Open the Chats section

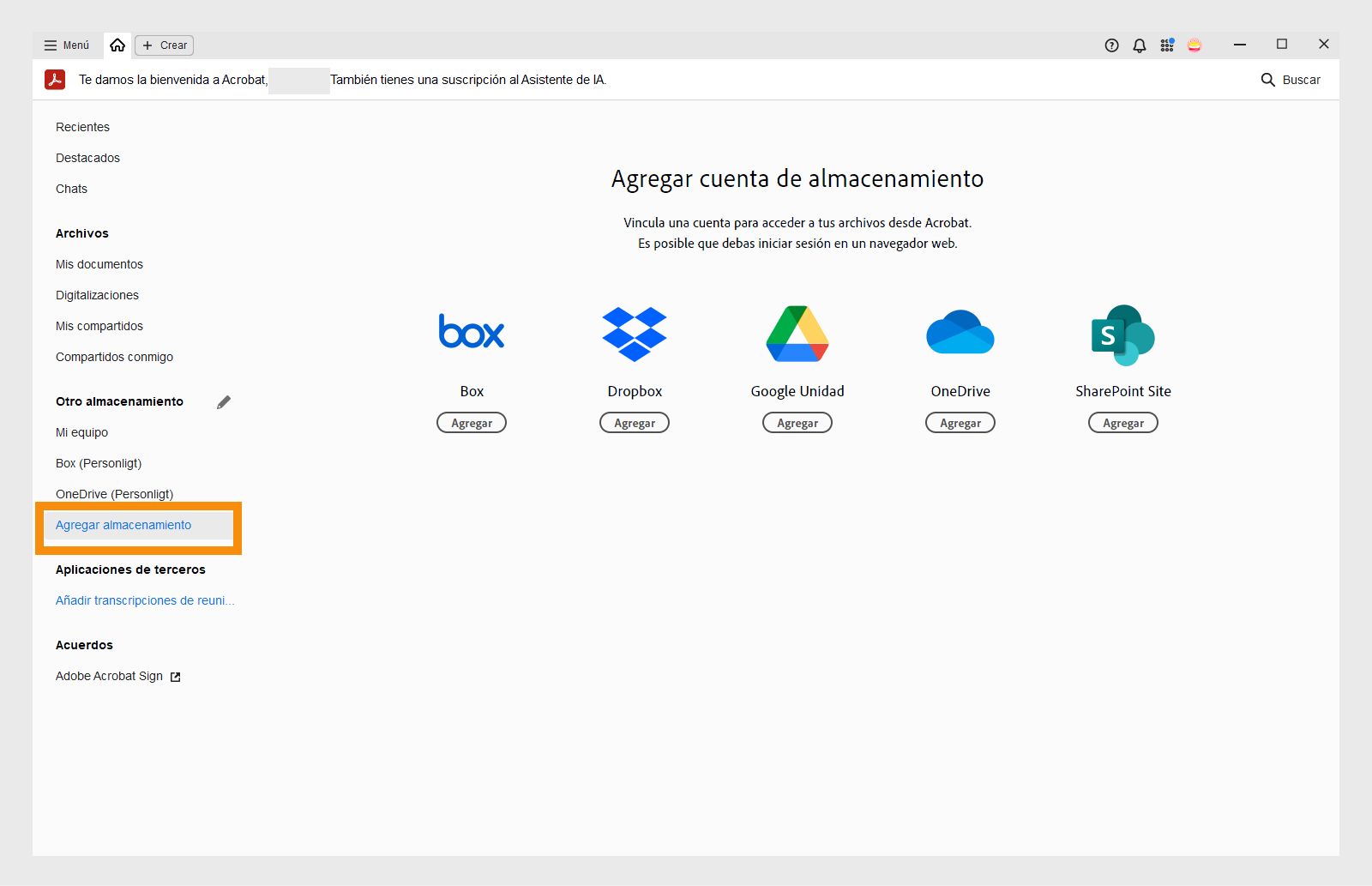pyautogui.click(x=71, y=189)
